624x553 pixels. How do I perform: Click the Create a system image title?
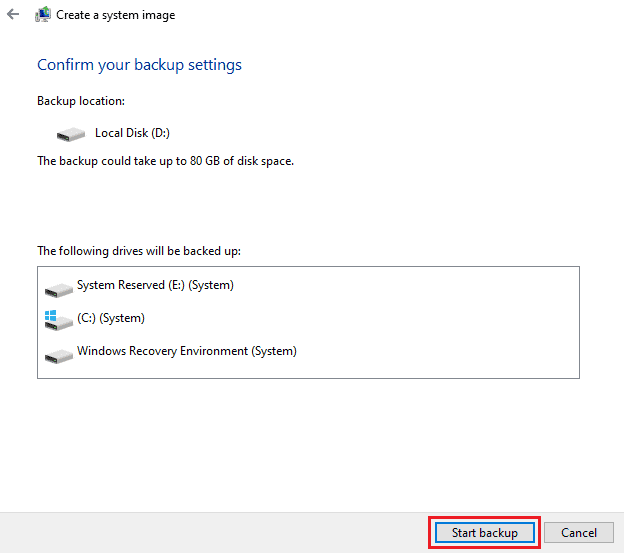(115, 15)
